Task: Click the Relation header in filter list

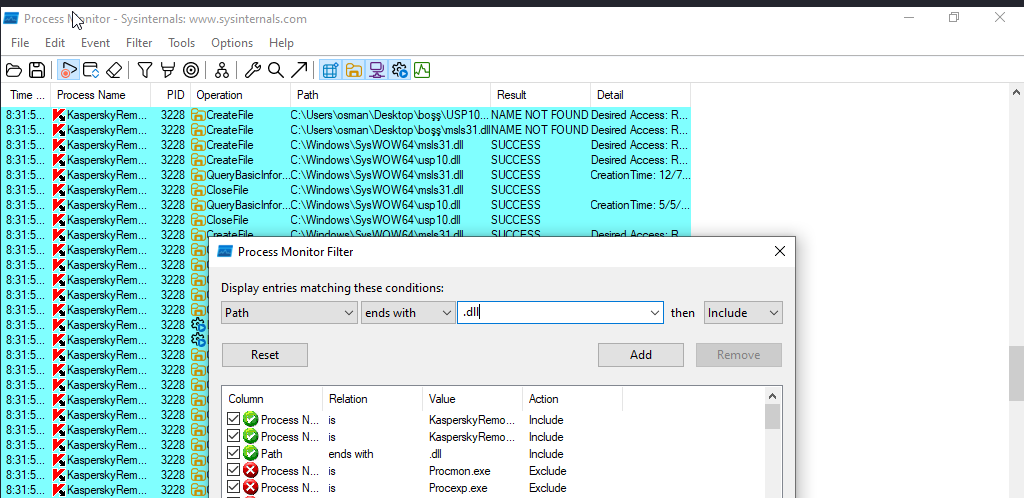Action: click(x=372, y=399)
